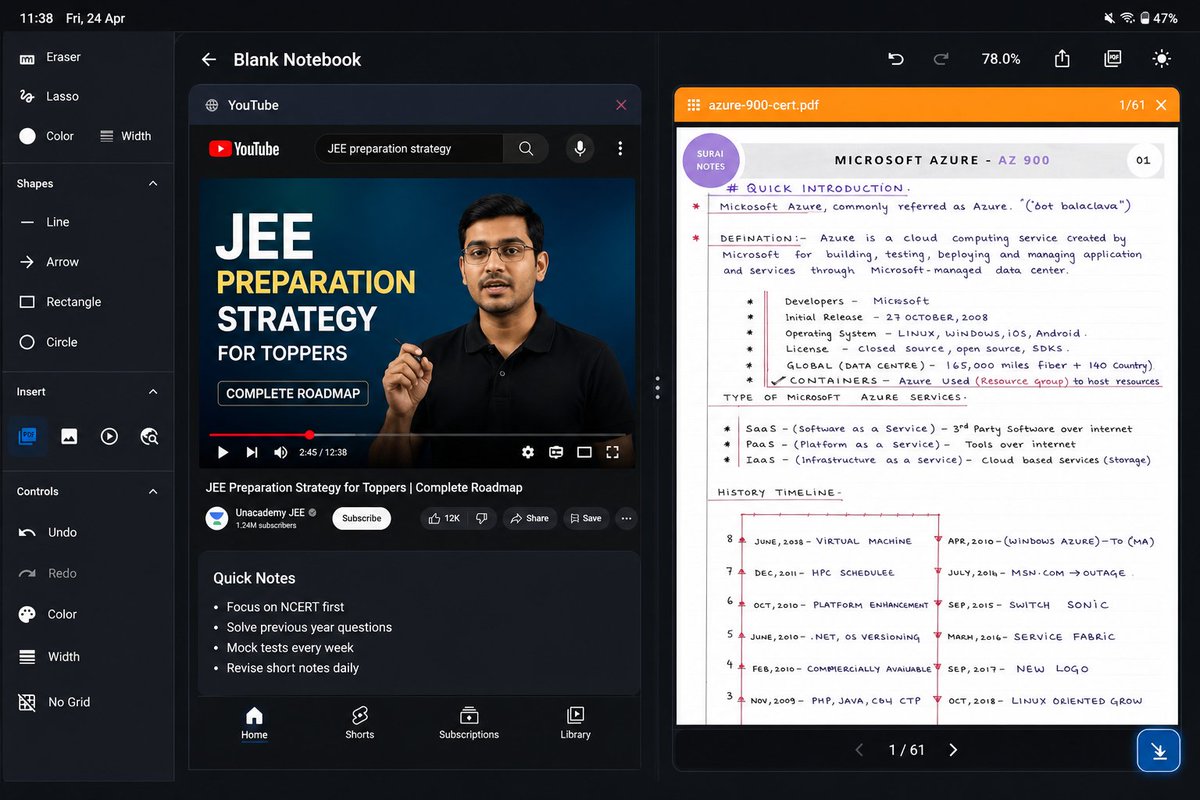Click the YouTube search magnifier button
This screenshot has width=1200, height=800.
[x=526, y=149]
